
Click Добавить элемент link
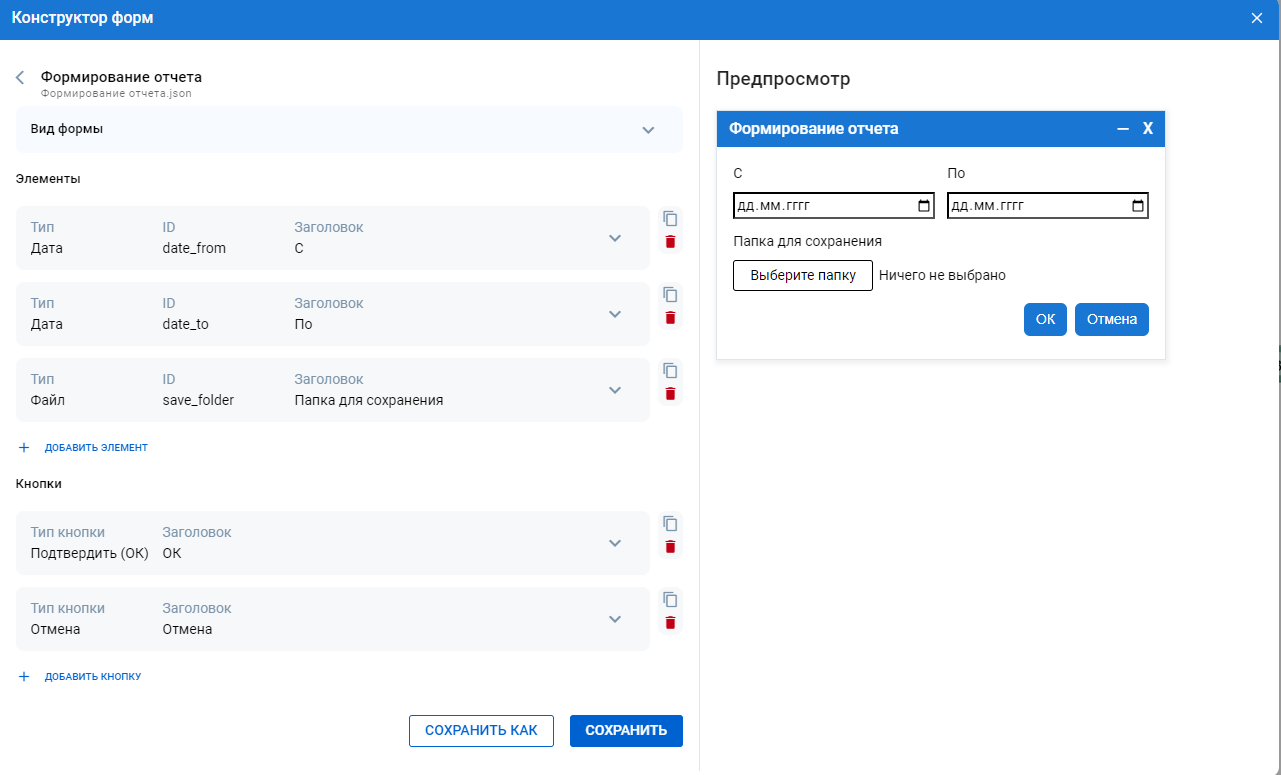click(96, 448)
